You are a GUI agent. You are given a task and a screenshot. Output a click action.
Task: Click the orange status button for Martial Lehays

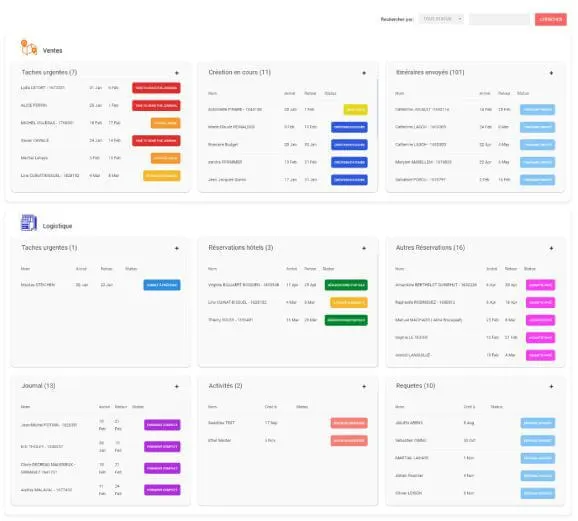click(166, 158)
